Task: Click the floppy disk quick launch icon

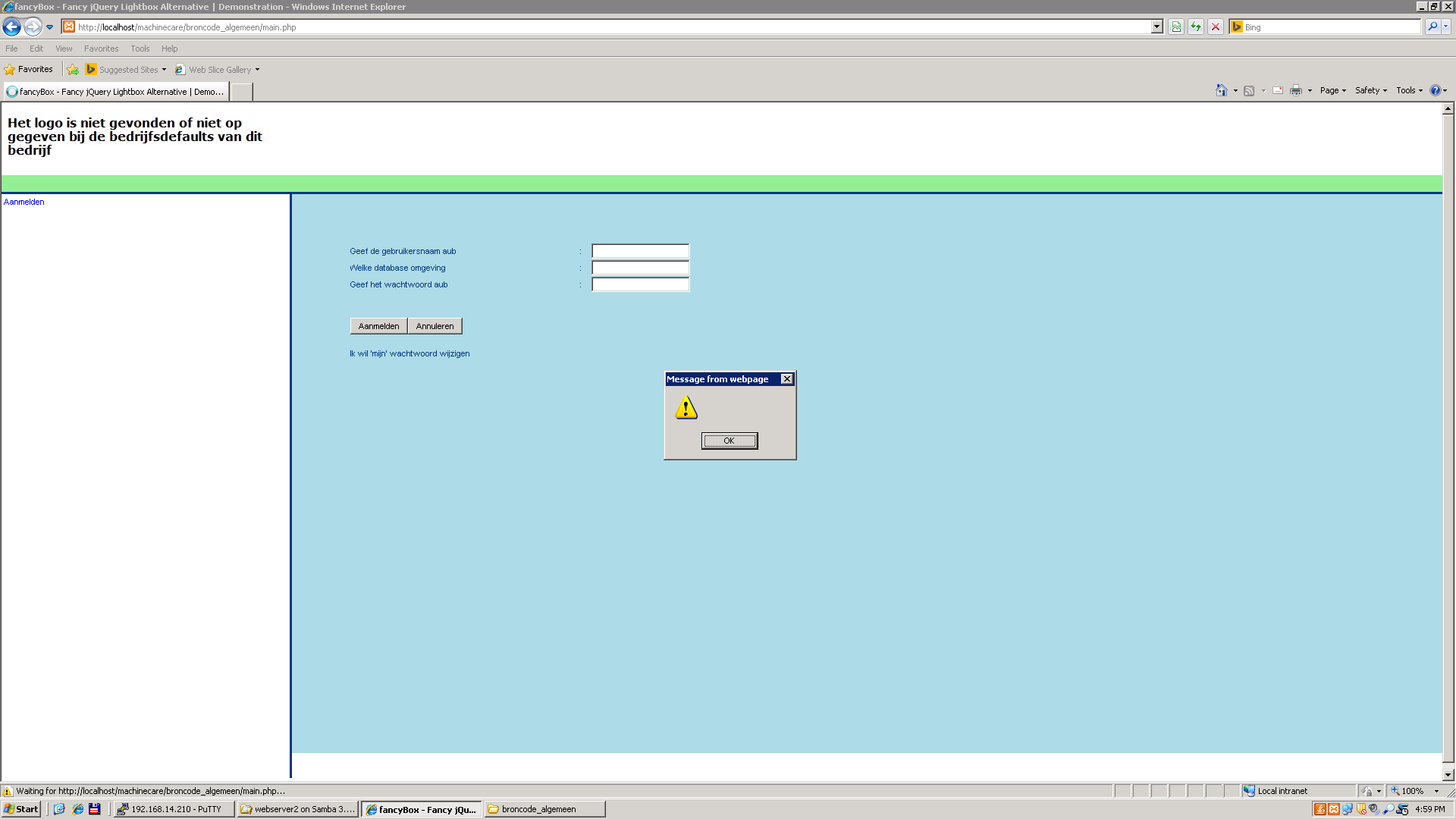Action: point(95,809)
